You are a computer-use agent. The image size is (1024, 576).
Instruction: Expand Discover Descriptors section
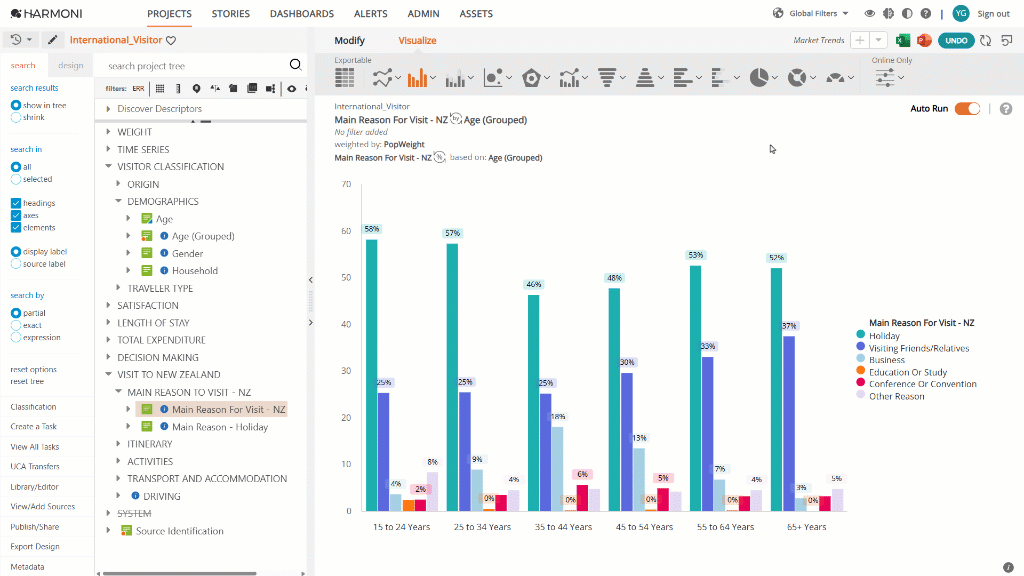coord(108,108)
